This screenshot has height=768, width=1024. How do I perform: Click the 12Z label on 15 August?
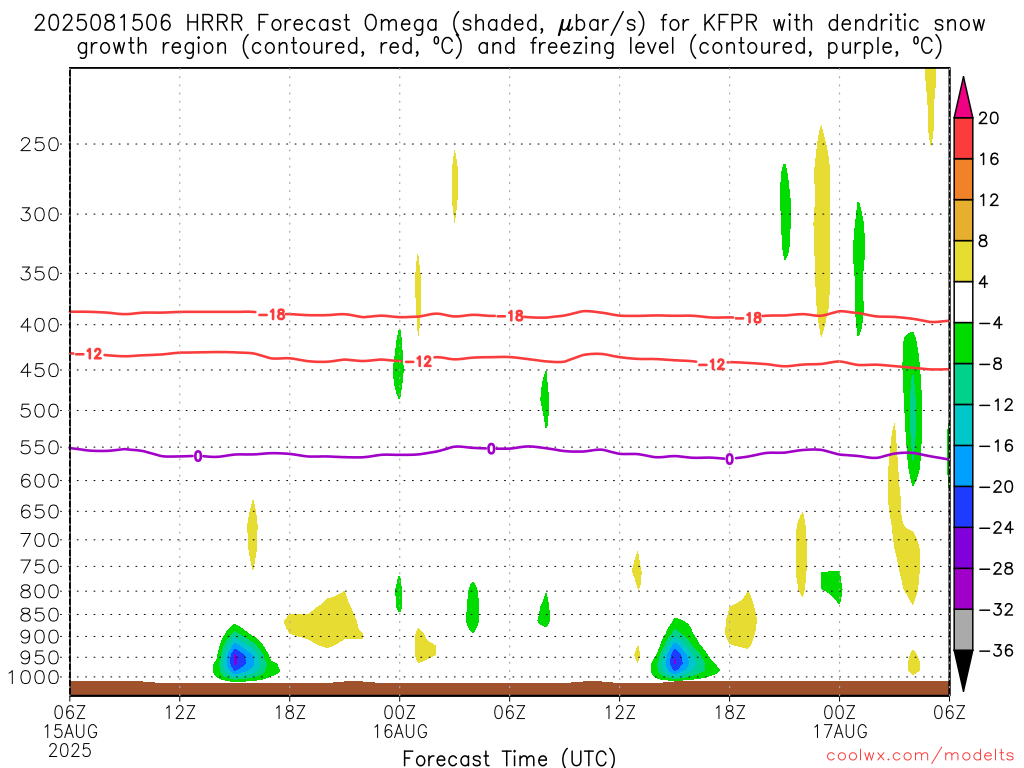pyautogui.click(x=180, y=712)
